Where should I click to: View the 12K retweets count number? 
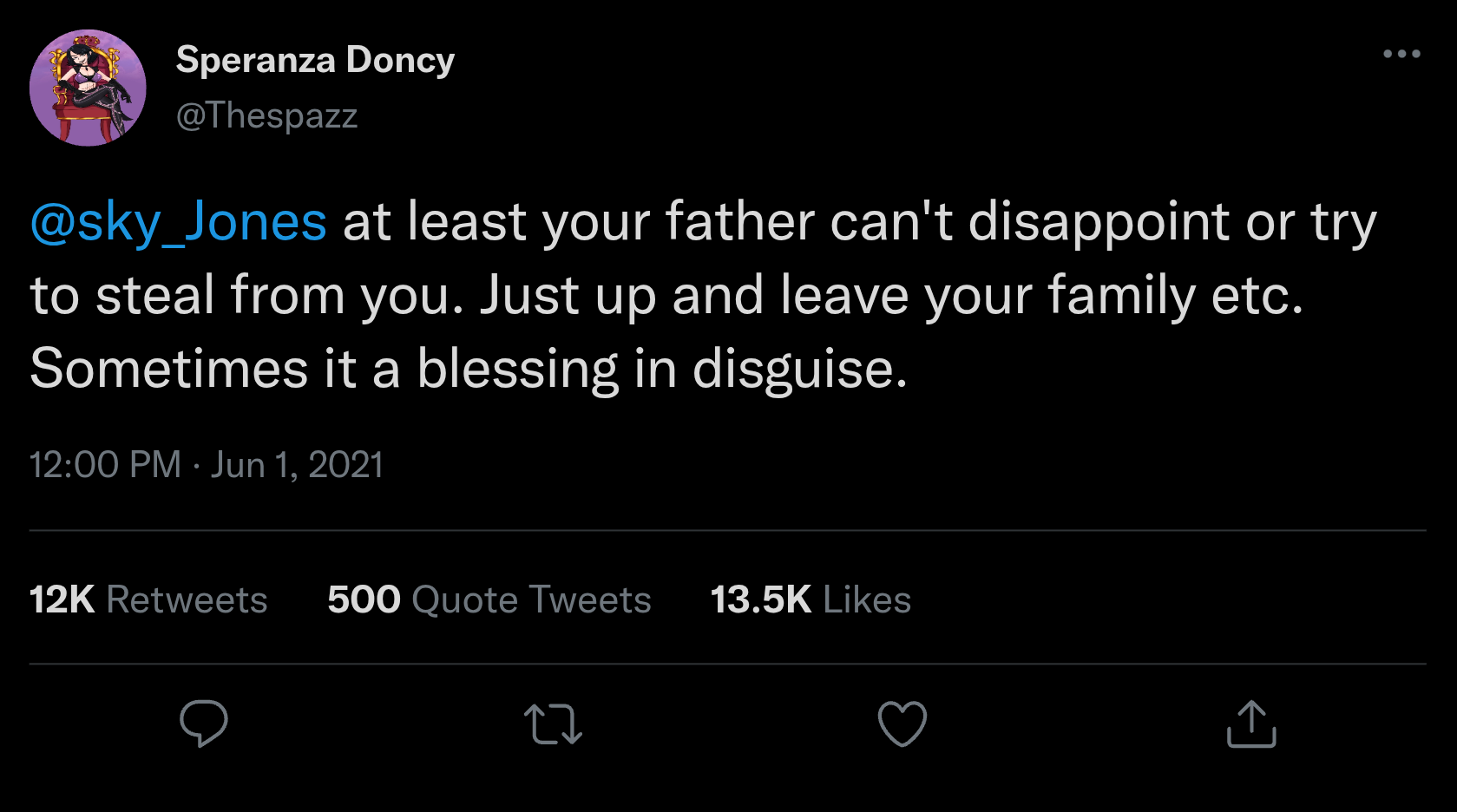(62, 599)
